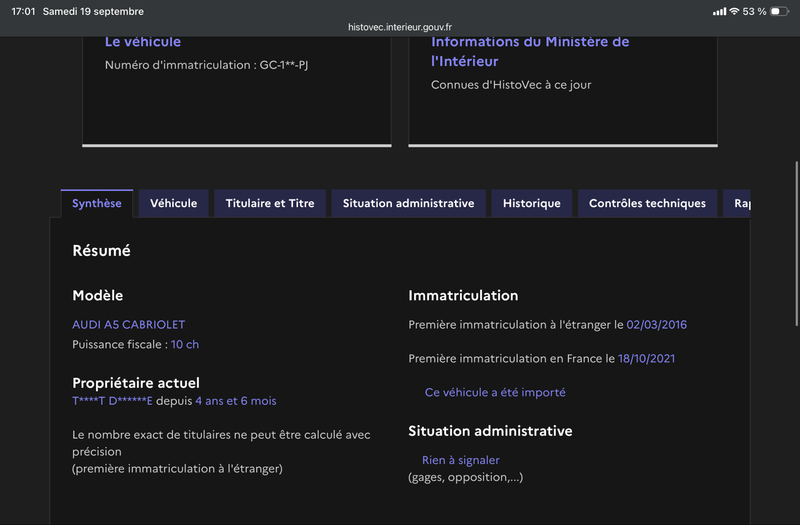Switch to Contrôles techniques tab
This screenshot has width=800, height=525.
[x=647, y=204]
